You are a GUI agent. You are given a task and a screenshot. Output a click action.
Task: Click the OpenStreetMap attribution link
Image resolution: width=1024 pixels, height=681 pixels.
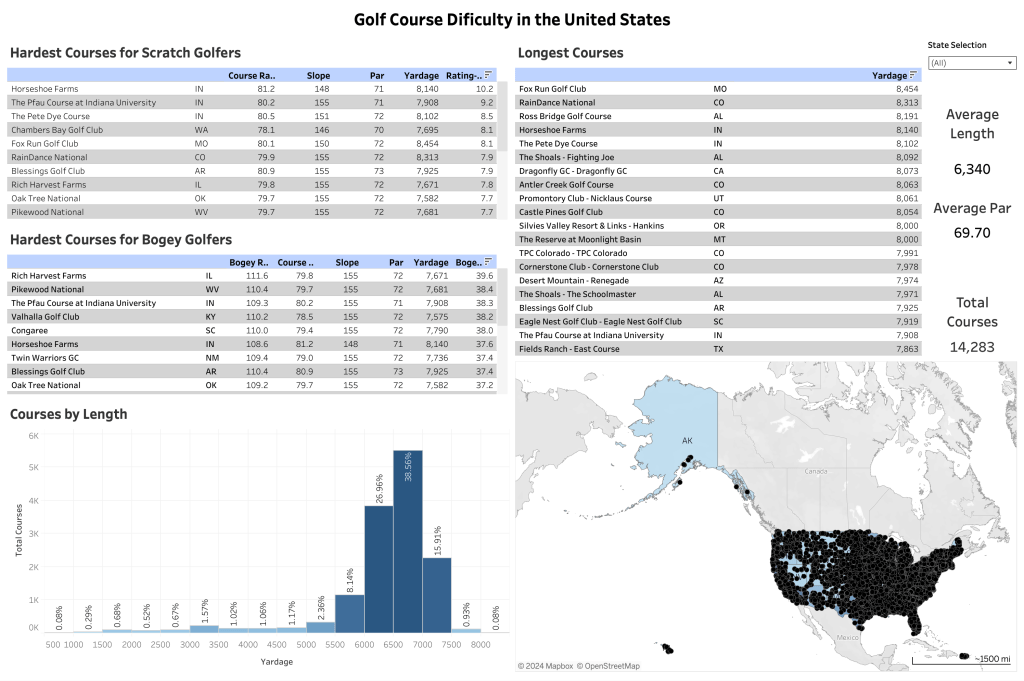tap(610, 666)
